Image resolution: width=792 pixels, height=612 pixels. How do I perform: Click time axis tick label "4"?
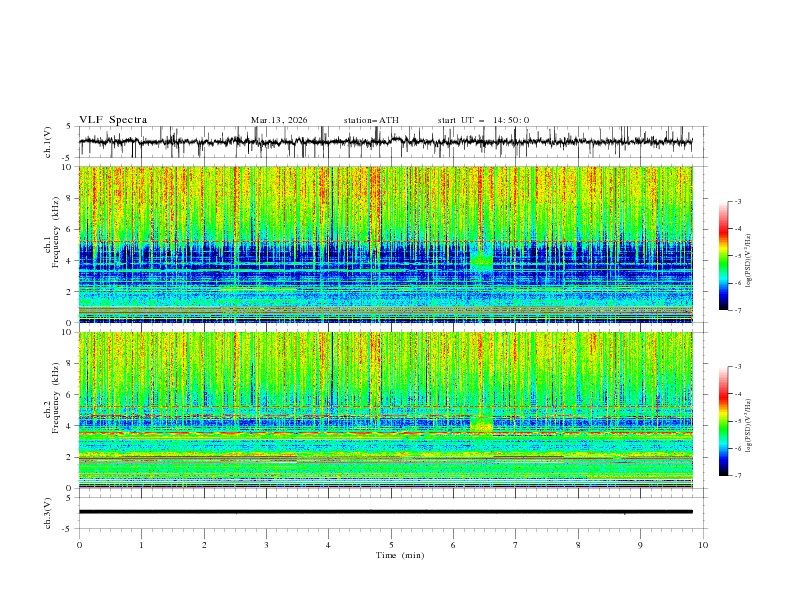(x=328, y=545)
